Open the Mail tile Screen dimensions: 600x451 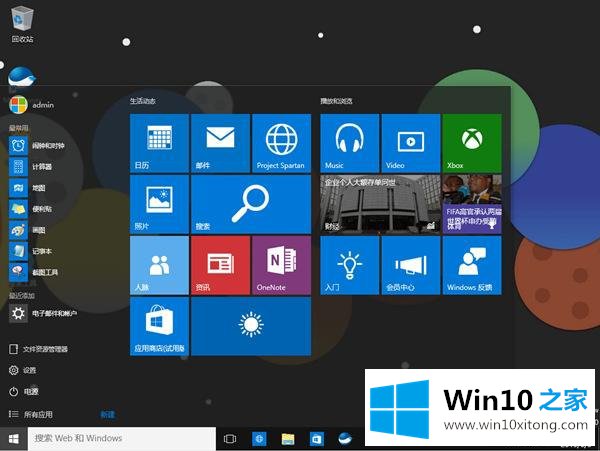(220, 143)
